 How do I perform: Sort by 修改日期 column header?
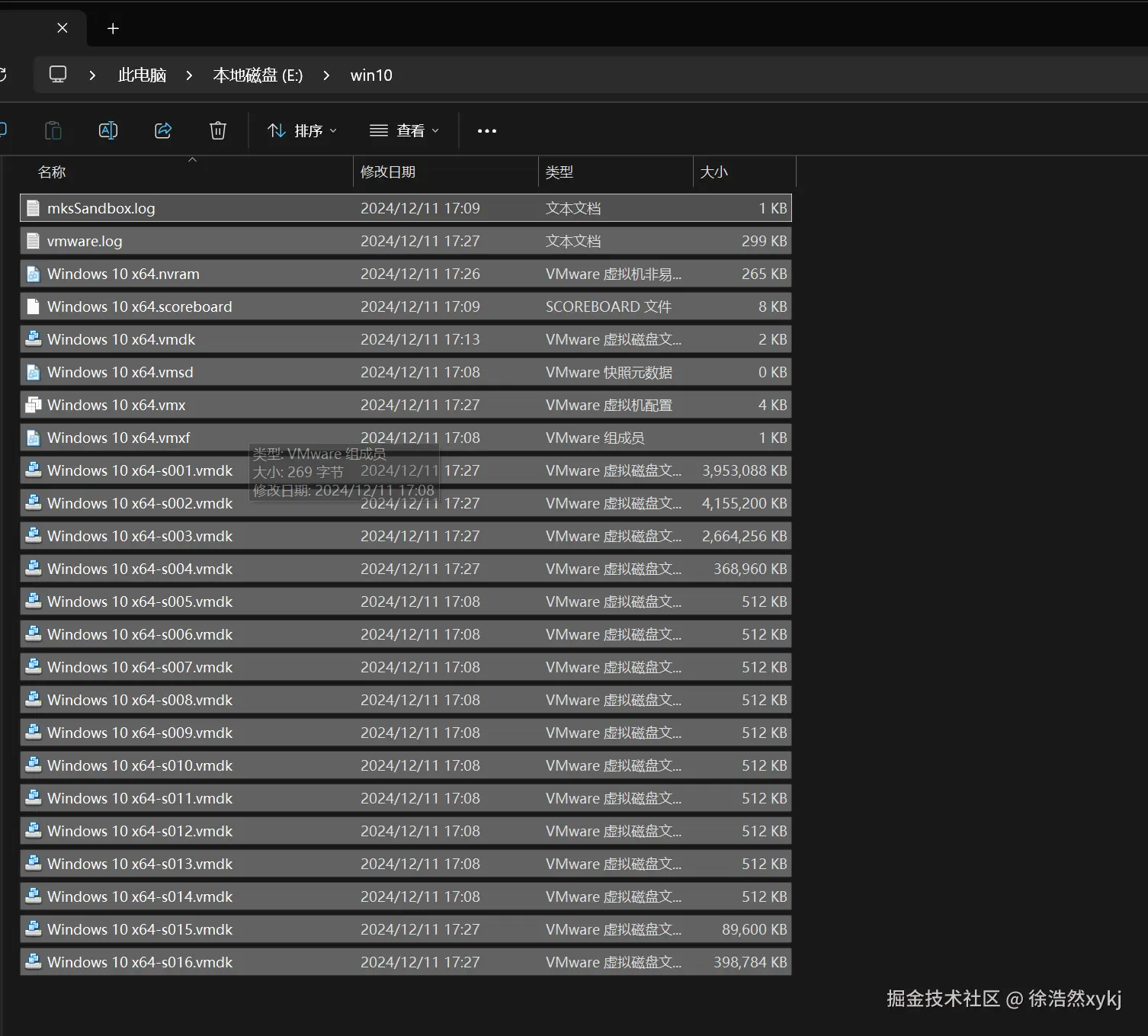pos(387,172)
